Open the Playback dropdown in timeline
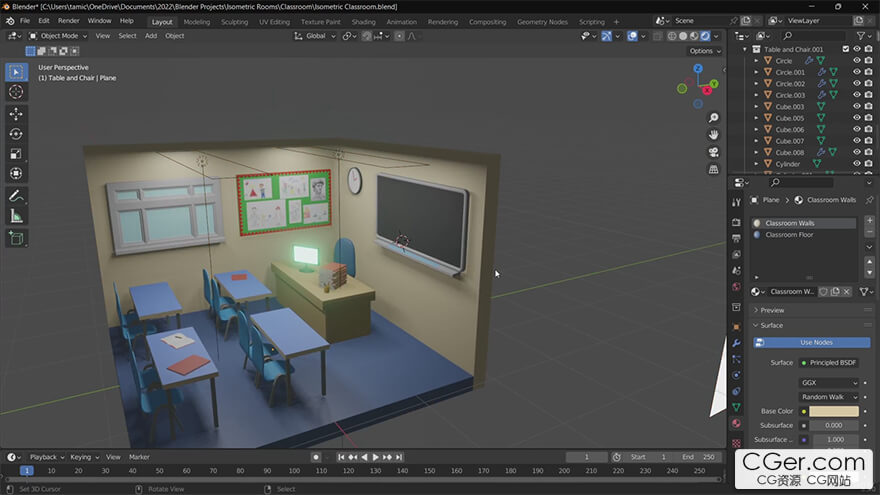 click(47, 457)
